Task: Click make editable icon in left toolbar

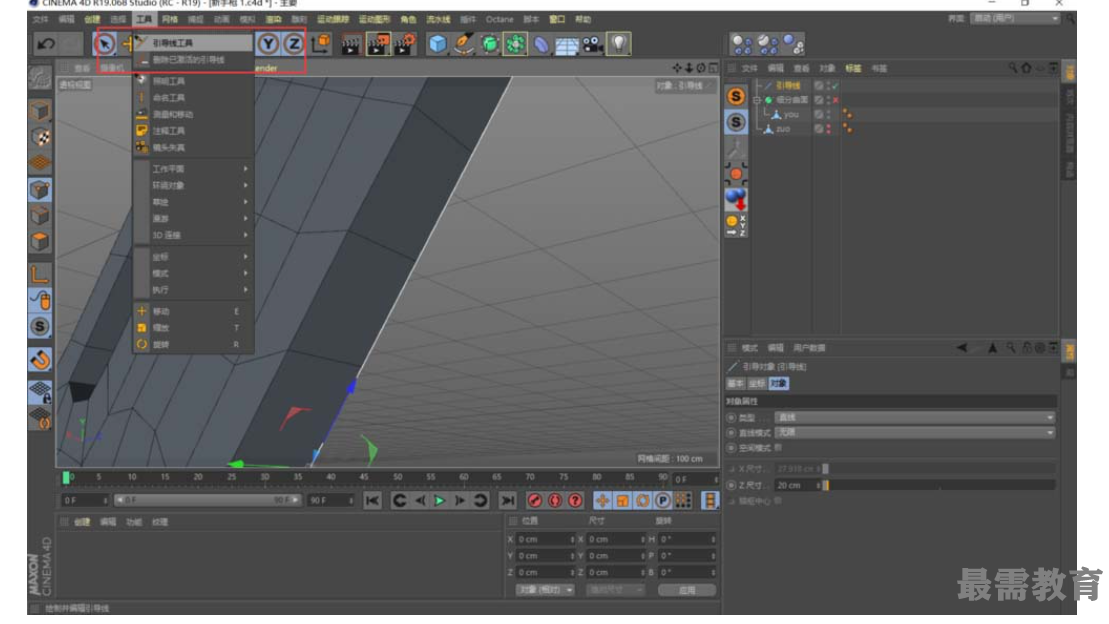Action: tap(40, 77)
